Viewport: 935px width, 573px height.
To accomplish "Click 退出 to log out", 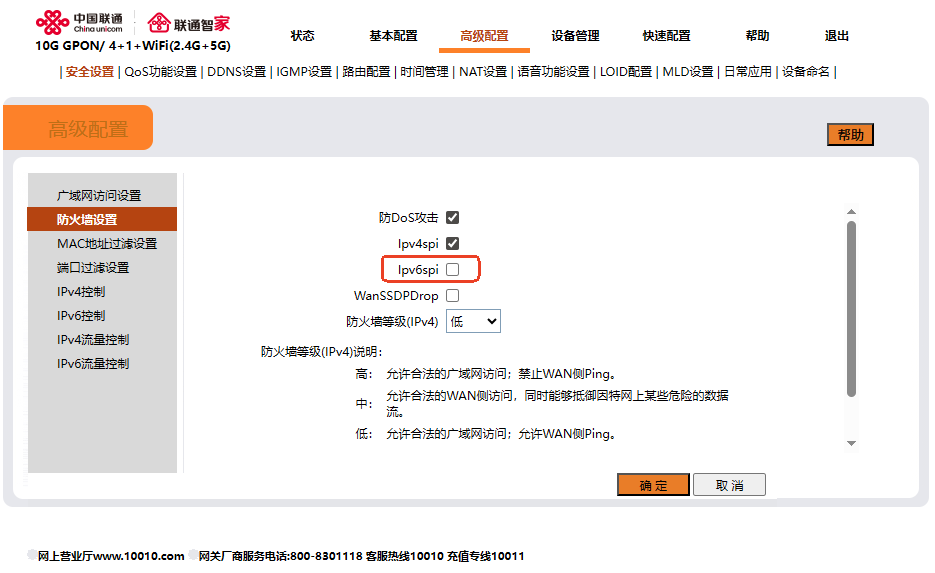I will [836, 36].
